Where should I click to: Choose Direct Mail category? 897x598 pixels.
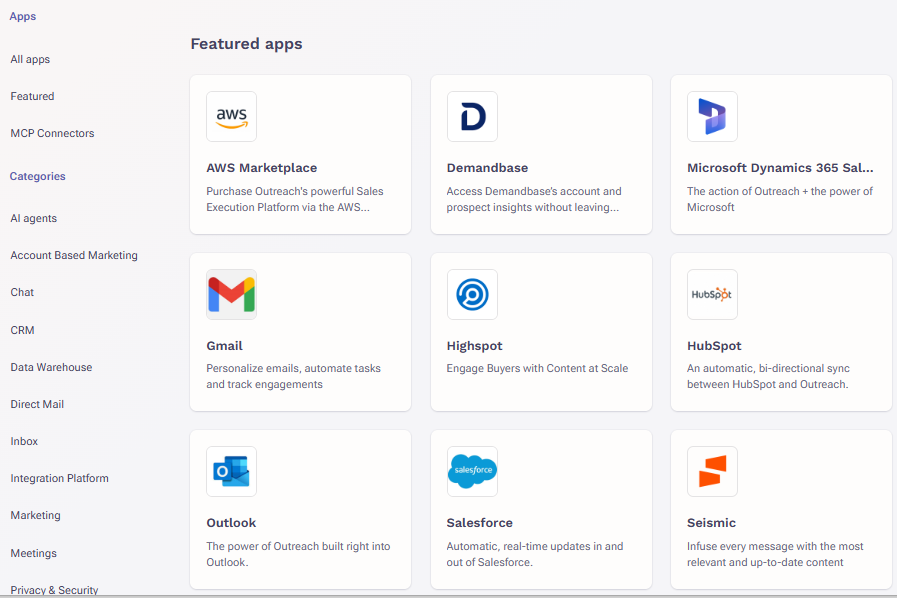tap(37, 405)
